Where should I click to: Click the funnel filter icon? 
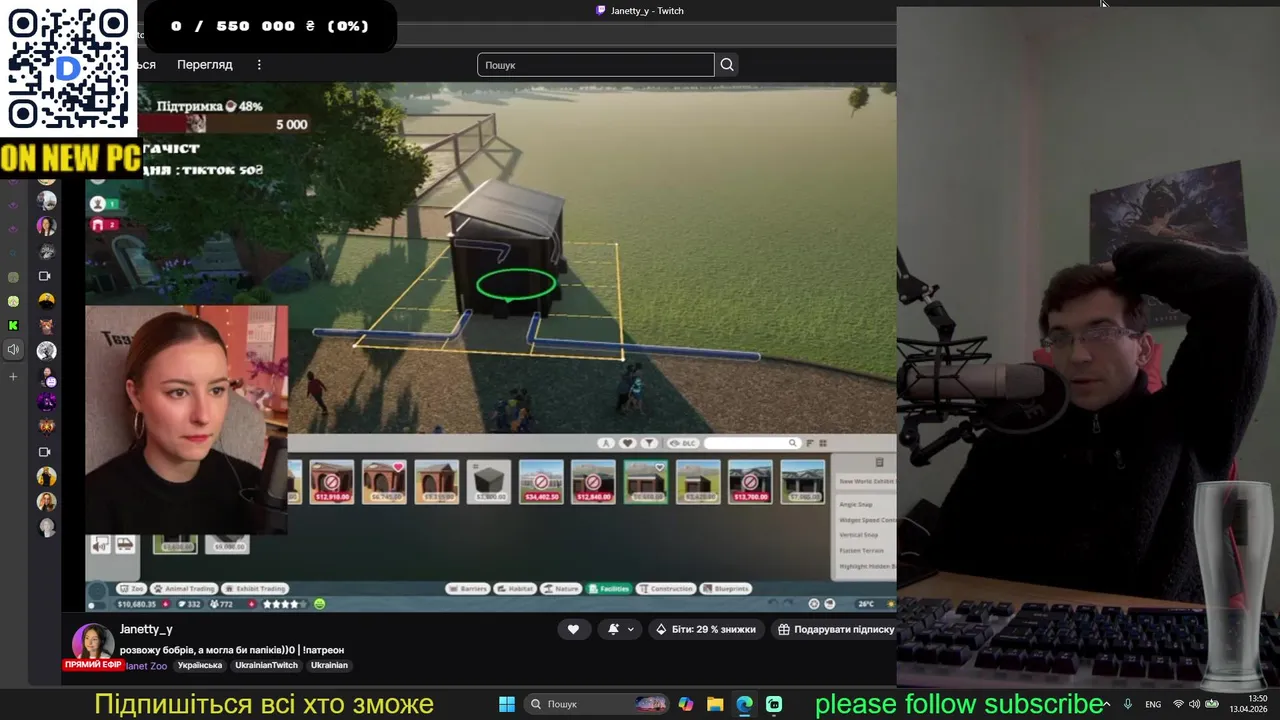coord(649,443)
